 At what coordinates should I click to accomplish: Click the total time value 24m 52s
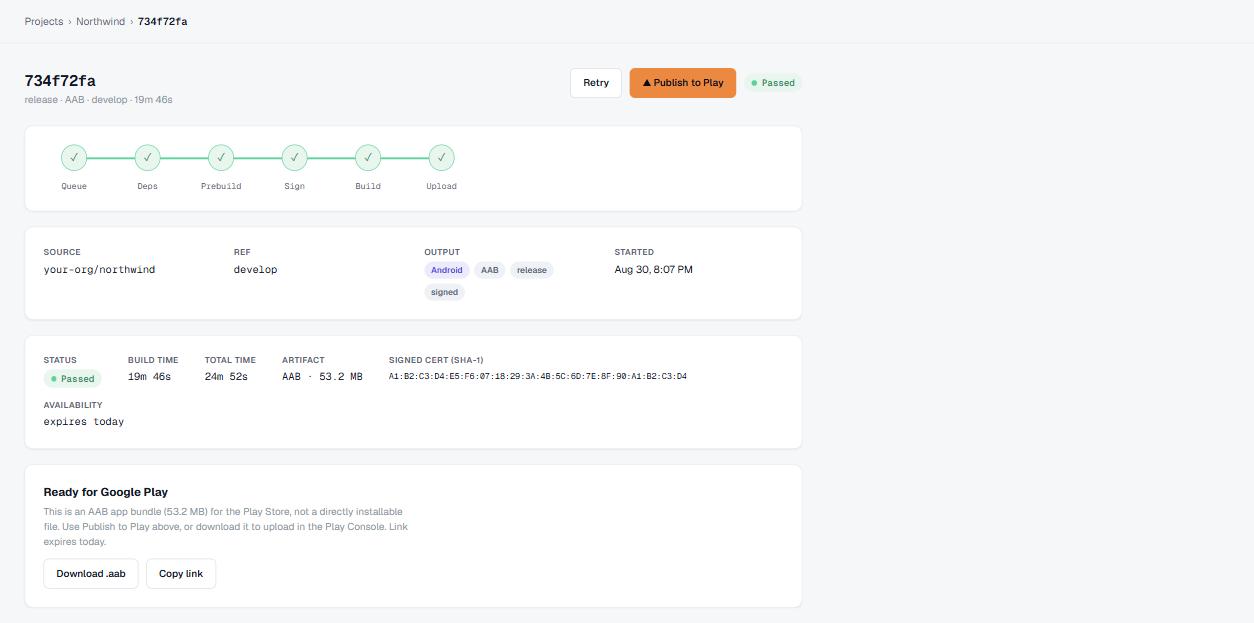pyautogui.click(x=226, y=377)
